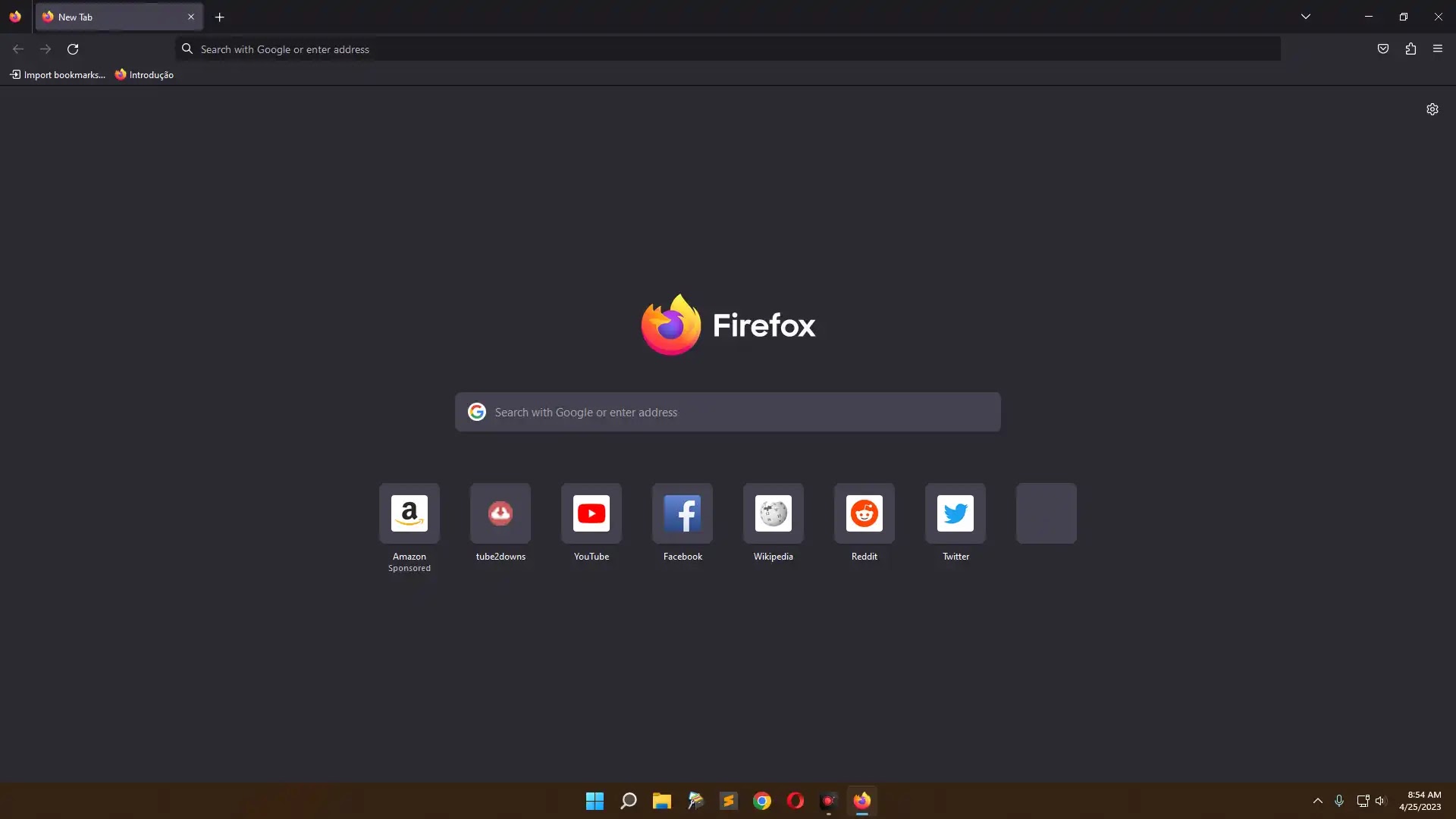Open the tube2downs shortcut icon
This screenshot has height=819, width=1456.
(x=500, y=513)
